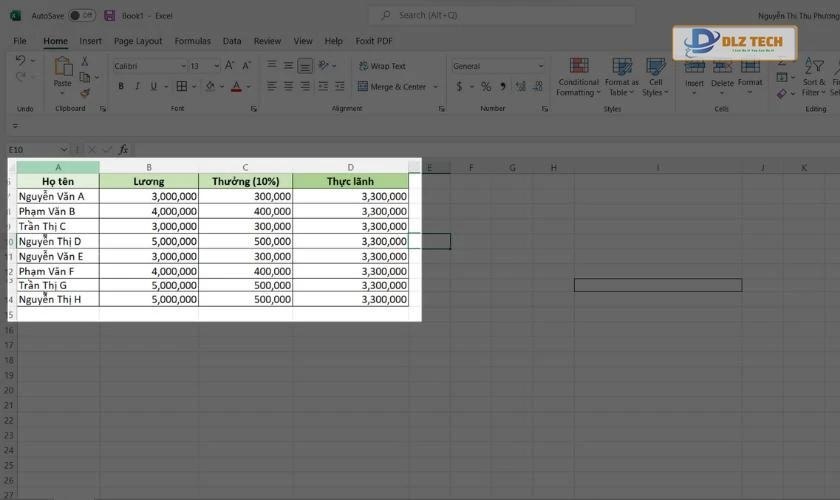Select the cell containing Nguyễn Văn A
This screenshot has width=840, height=500.
[57, 196]
